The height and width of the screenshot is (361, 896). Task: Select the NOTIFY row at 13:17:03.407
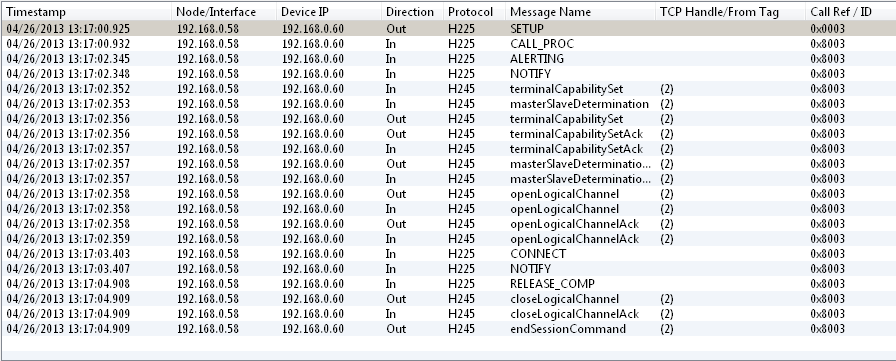click(x=449, y=268)
